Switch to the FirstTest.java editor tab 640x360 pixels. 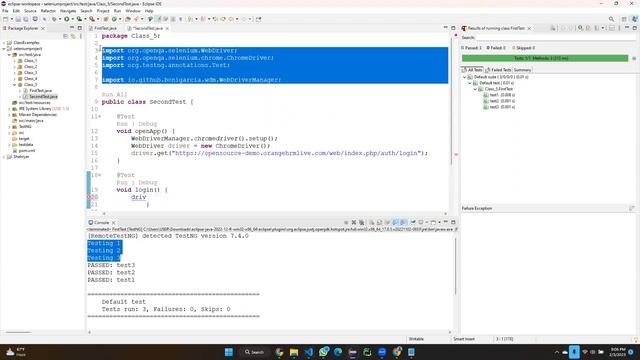pos(104,28)
